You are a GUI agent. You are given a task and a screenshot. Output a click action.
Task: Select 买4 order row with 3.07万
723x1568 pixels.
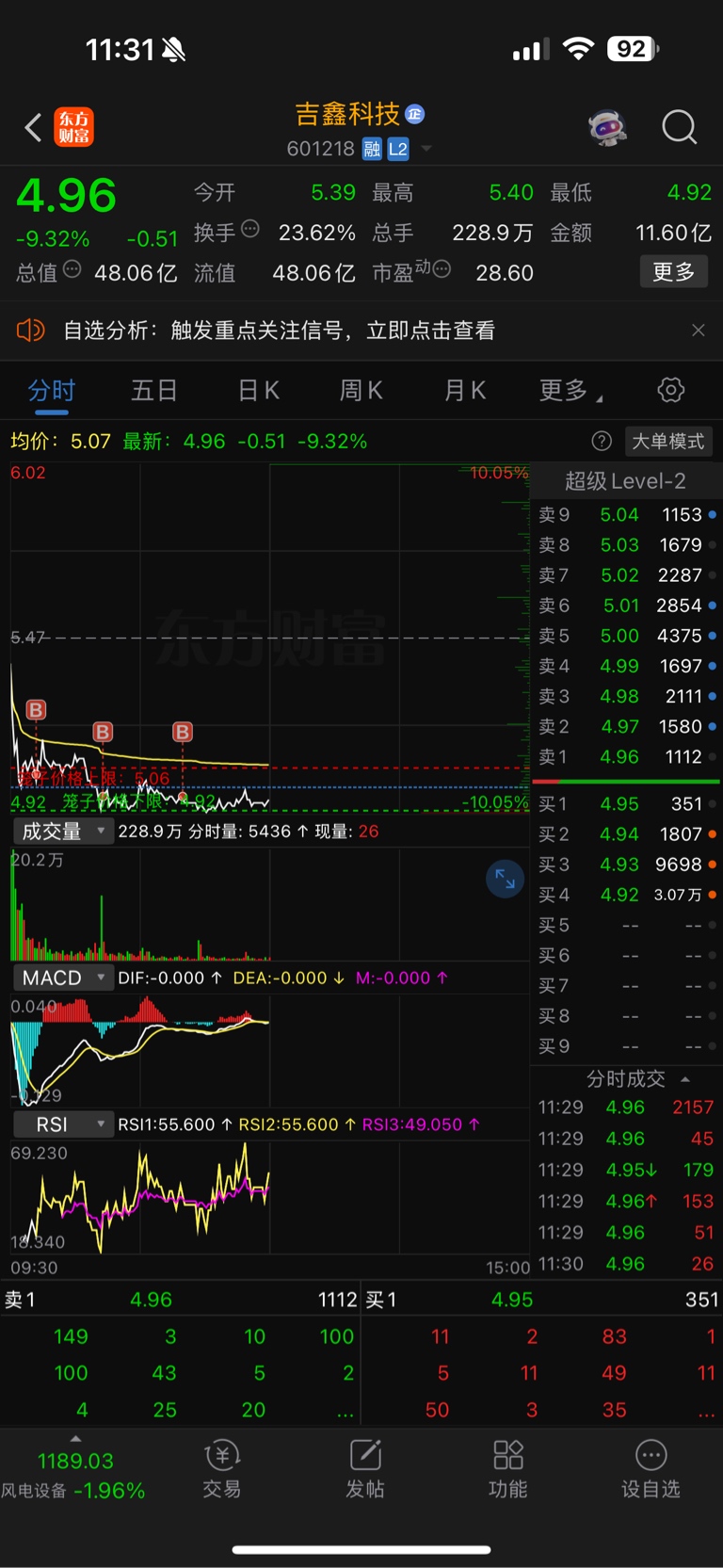[x=626, y=895]
